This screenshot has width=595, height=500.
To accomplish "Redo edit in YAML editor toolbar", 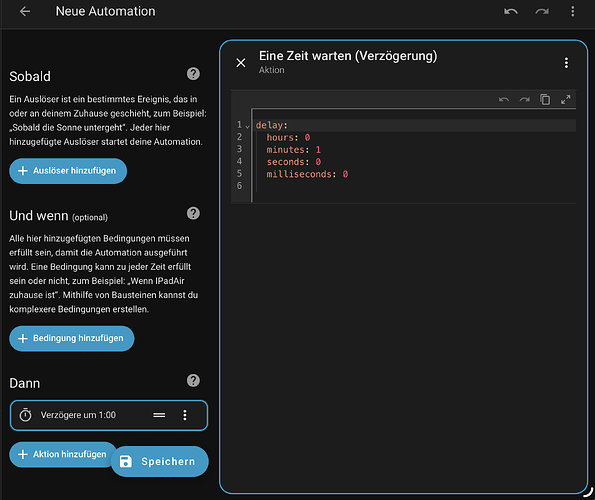I will coord(524,99).
